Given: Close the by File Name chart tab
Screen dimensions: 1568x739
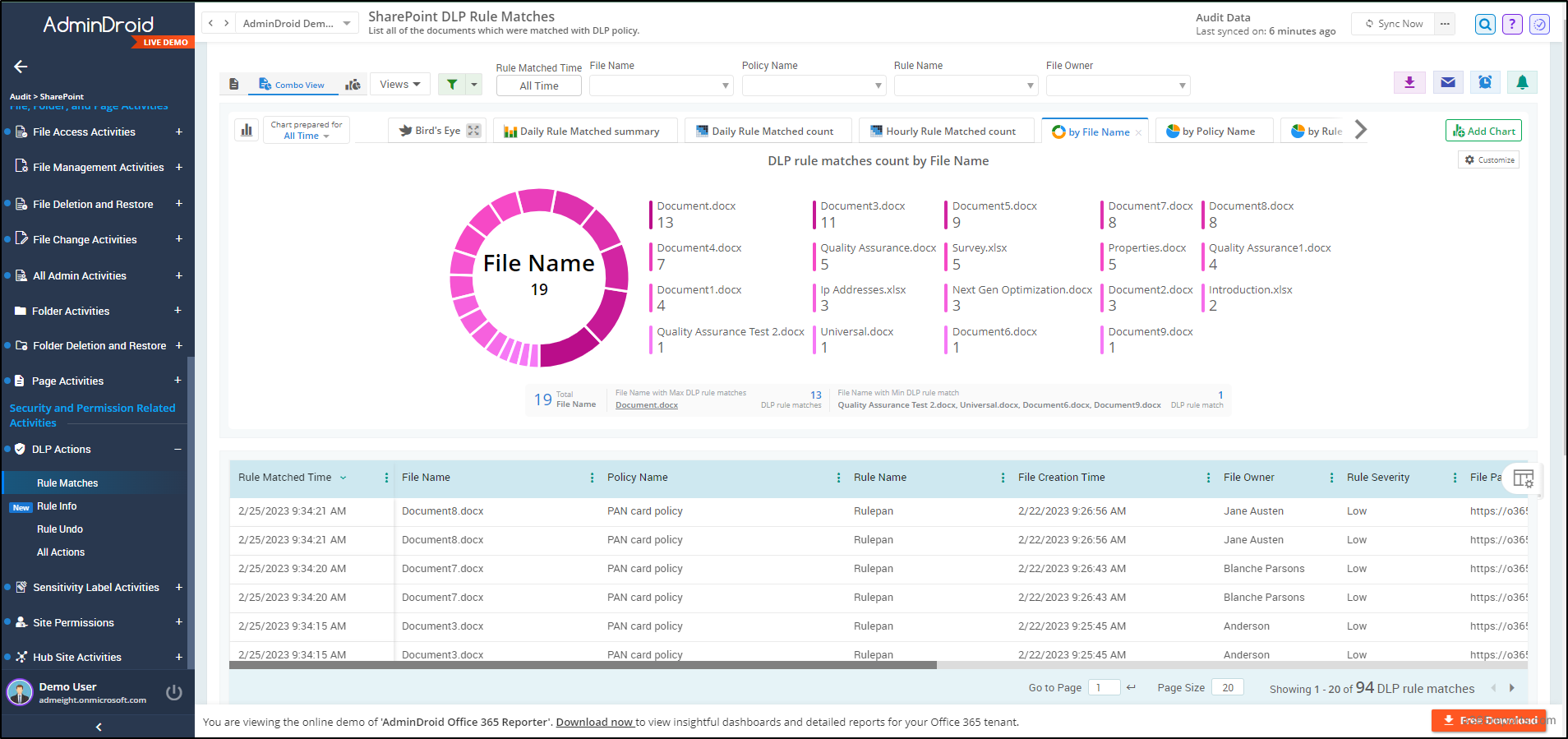Looking at the screenshot, I should [x=1138, y=132].
